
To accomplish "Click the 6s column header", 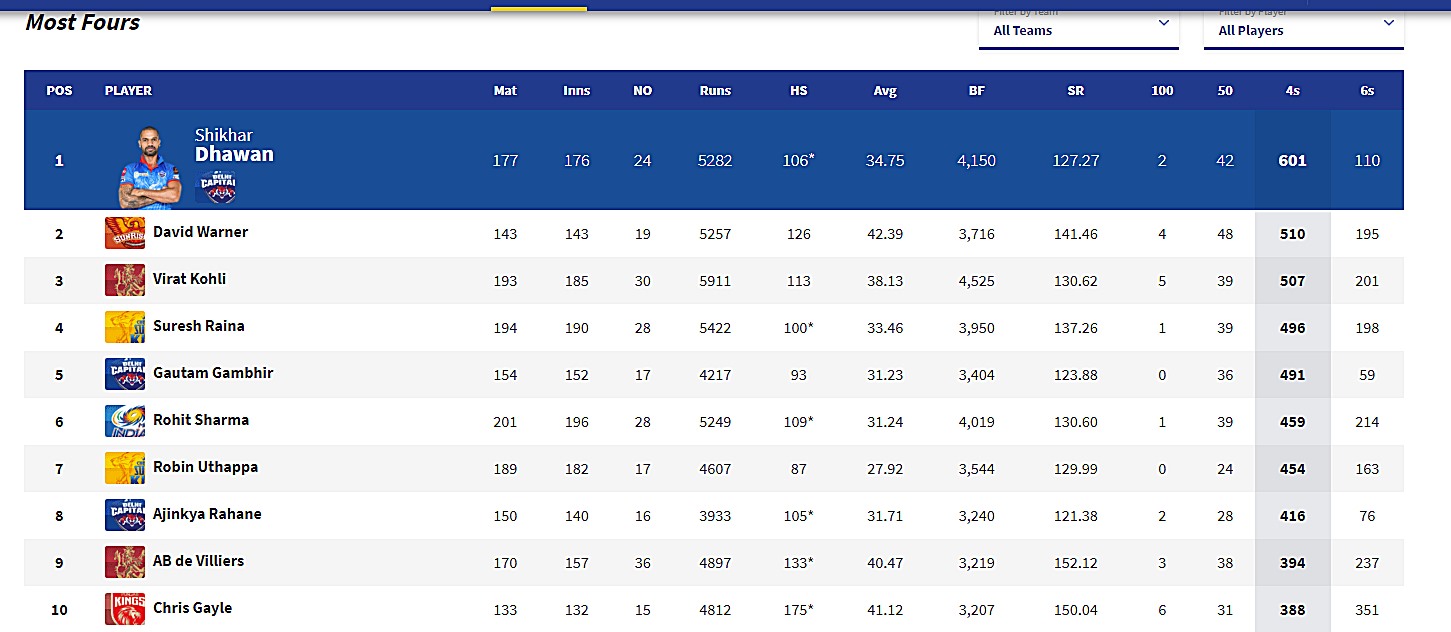I will (x=1367, y=91).
